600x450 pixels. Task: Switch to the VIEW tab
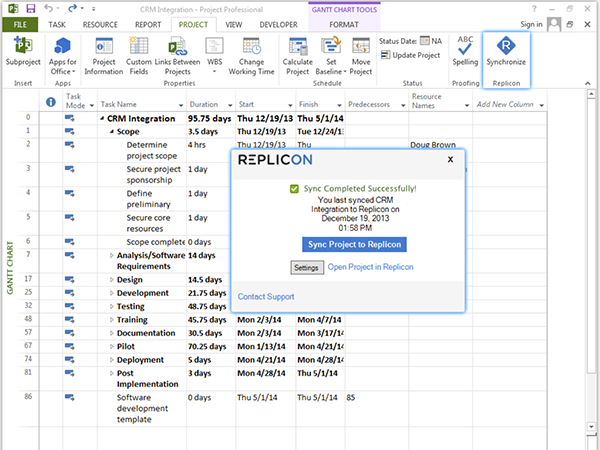(233, 24)
